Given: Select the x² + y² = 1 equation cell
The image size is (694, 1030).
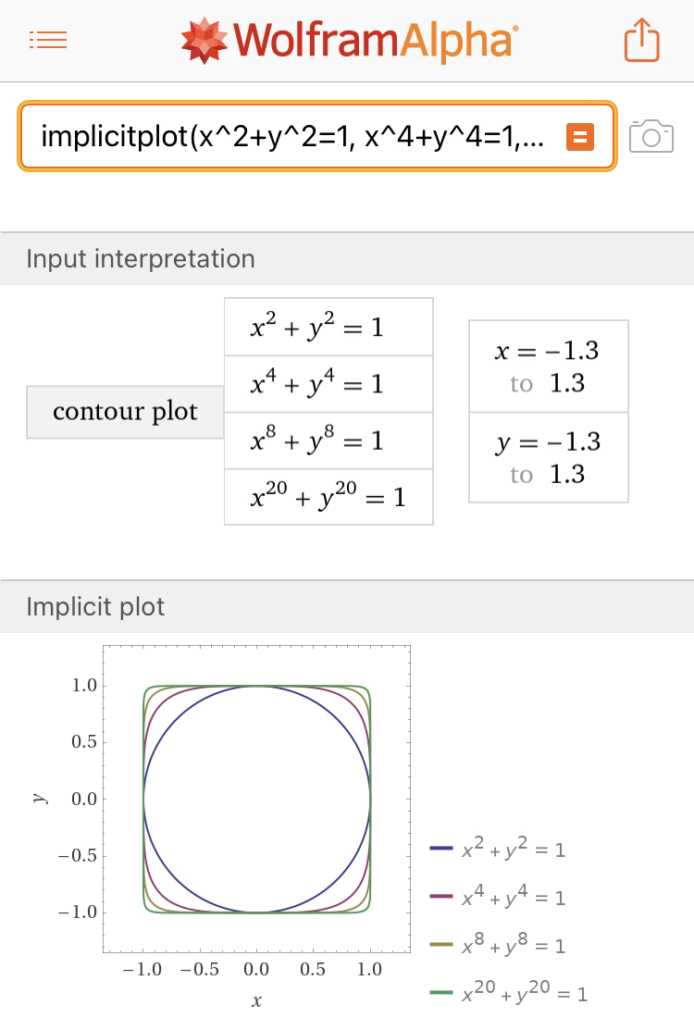Looking at the screenshot, I should [328, 327].
